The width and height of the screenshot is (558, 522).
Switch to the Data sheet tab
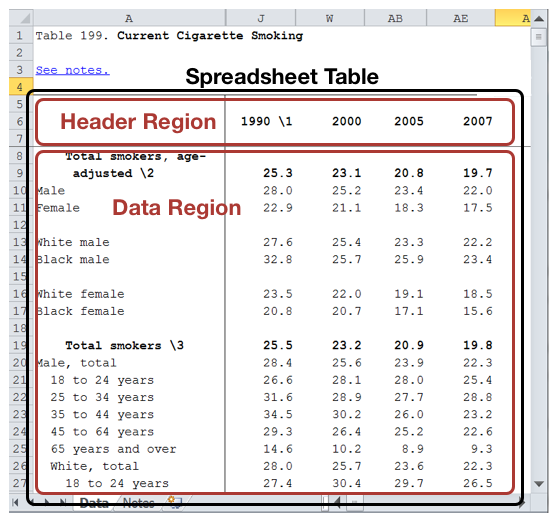94,503
